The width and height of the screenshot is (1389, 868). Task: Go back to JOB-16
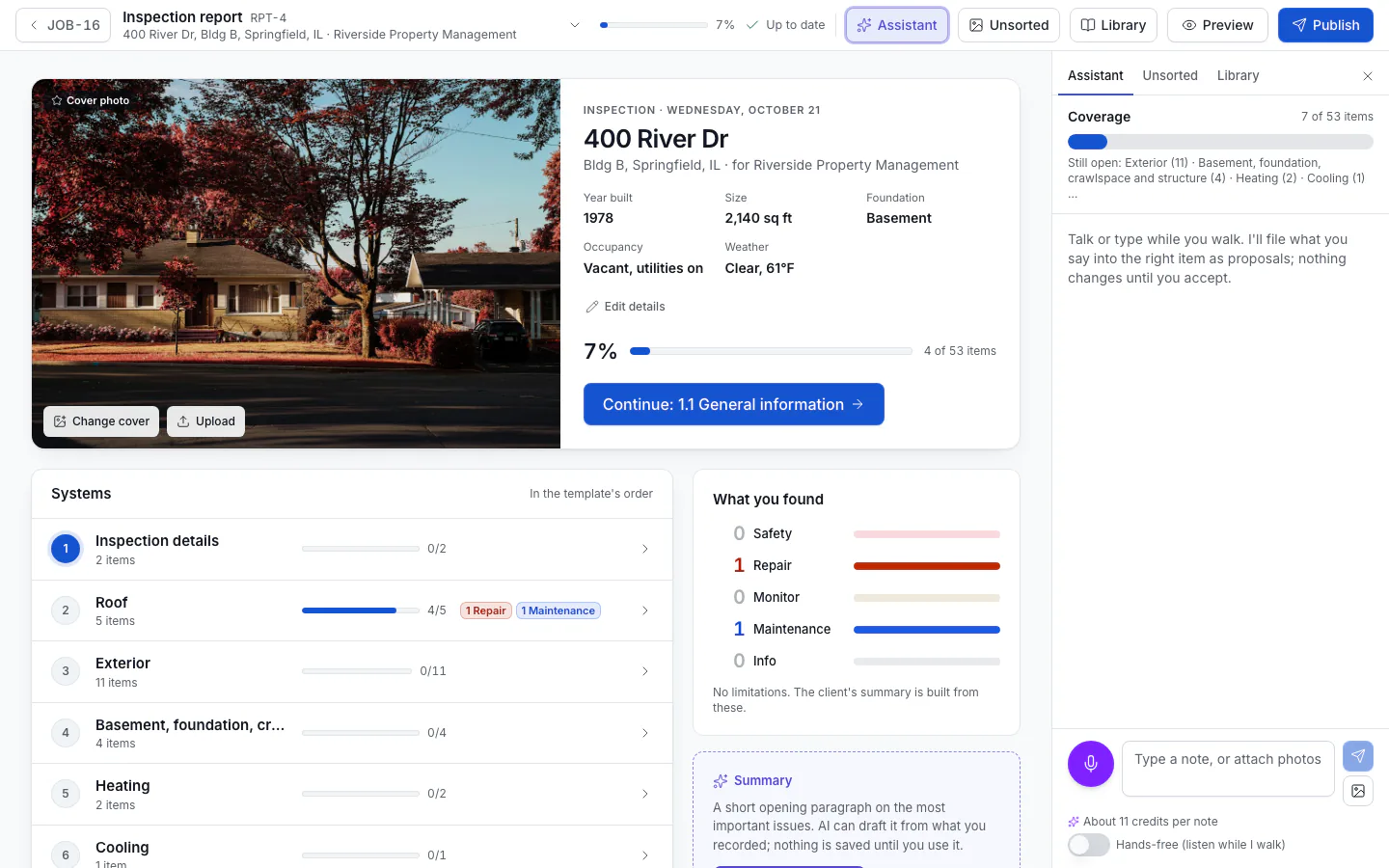click(x=64, y=25)
